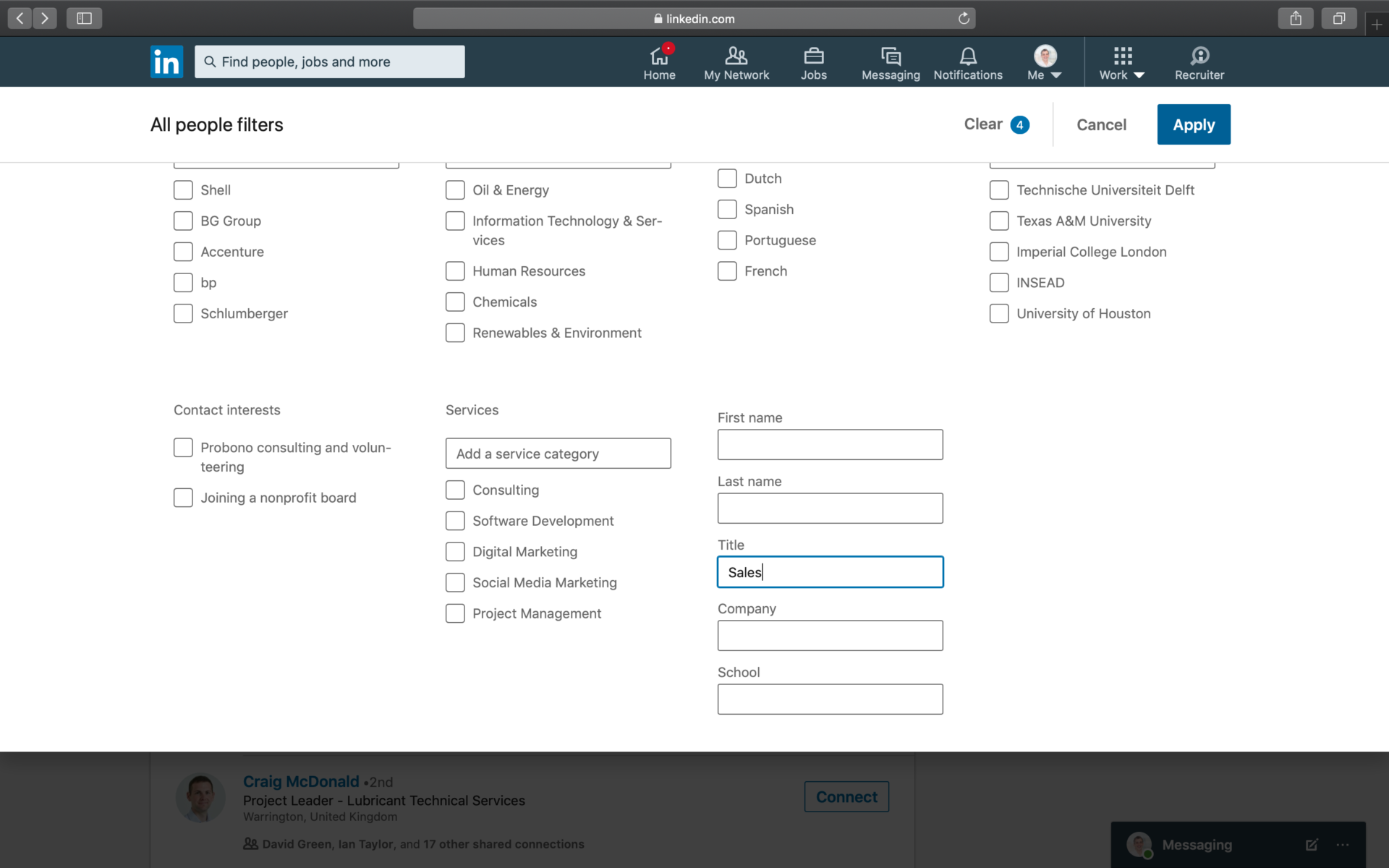Tick the Project Management checkbox
This screenshot has height=868, width=1389.
[x=455, y=613]
